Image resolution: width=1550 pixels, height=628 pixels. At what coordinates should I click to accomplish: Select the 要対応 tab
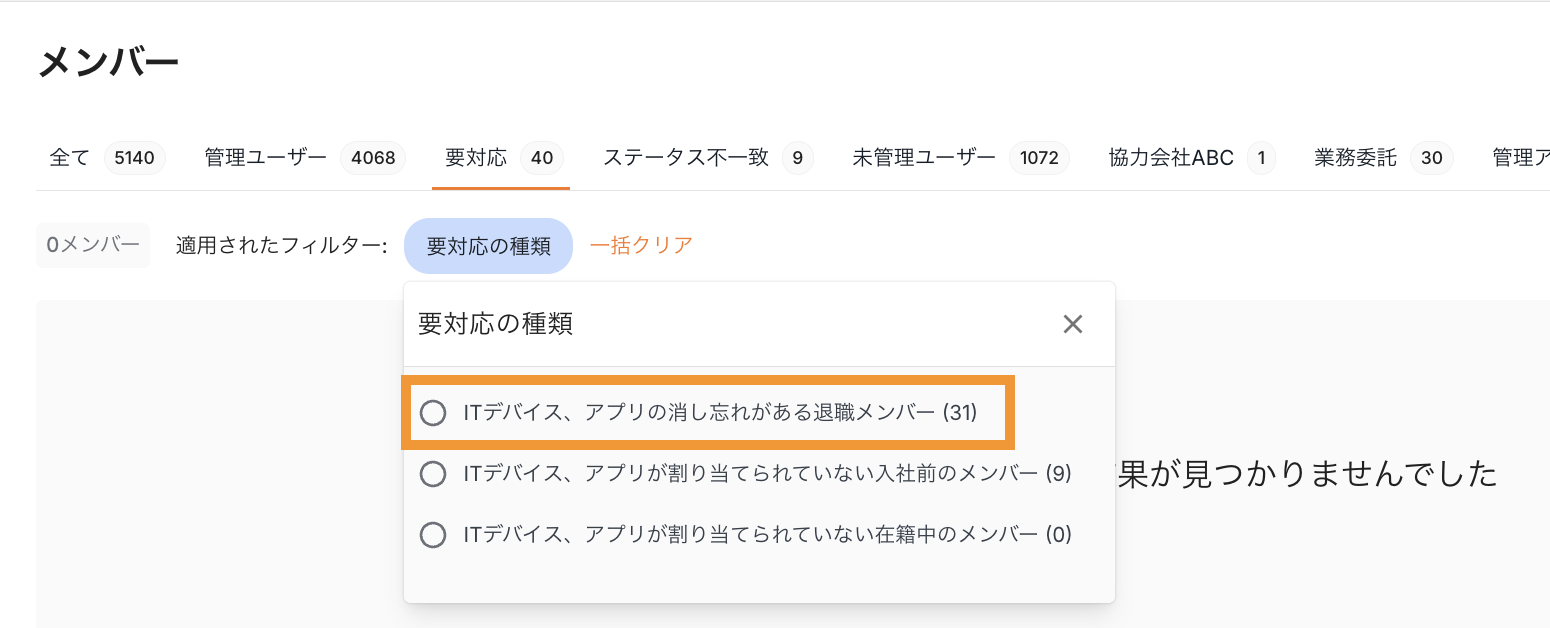click(x=476, y=158)
